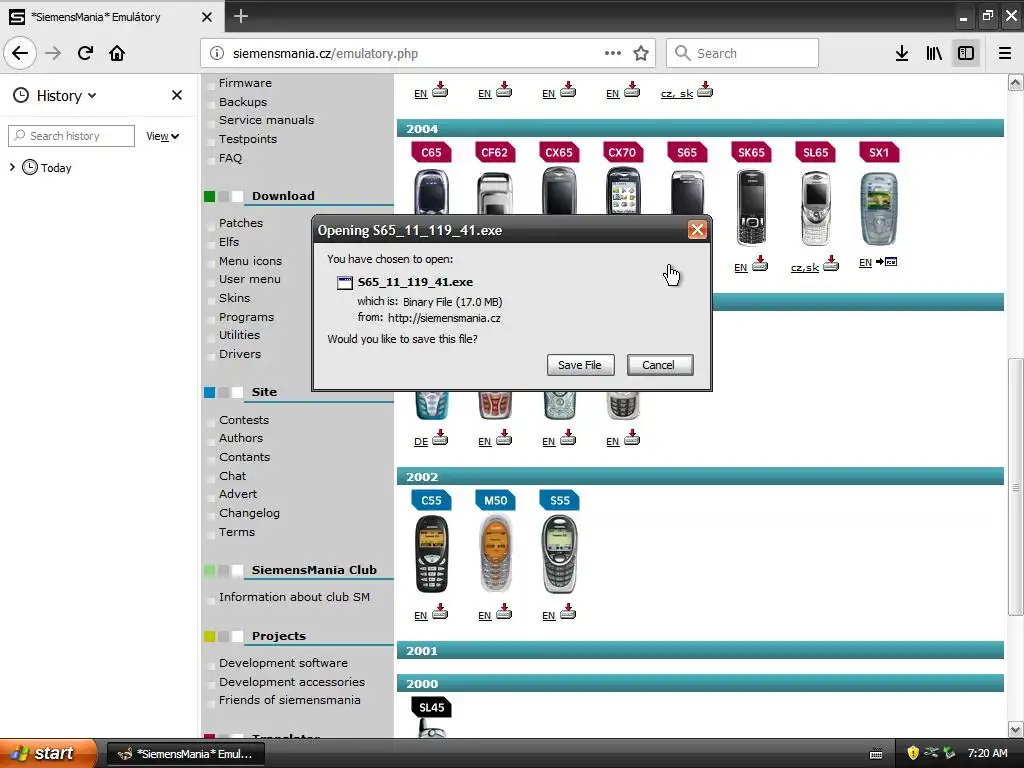Close the History sidebar

point(176,95)
